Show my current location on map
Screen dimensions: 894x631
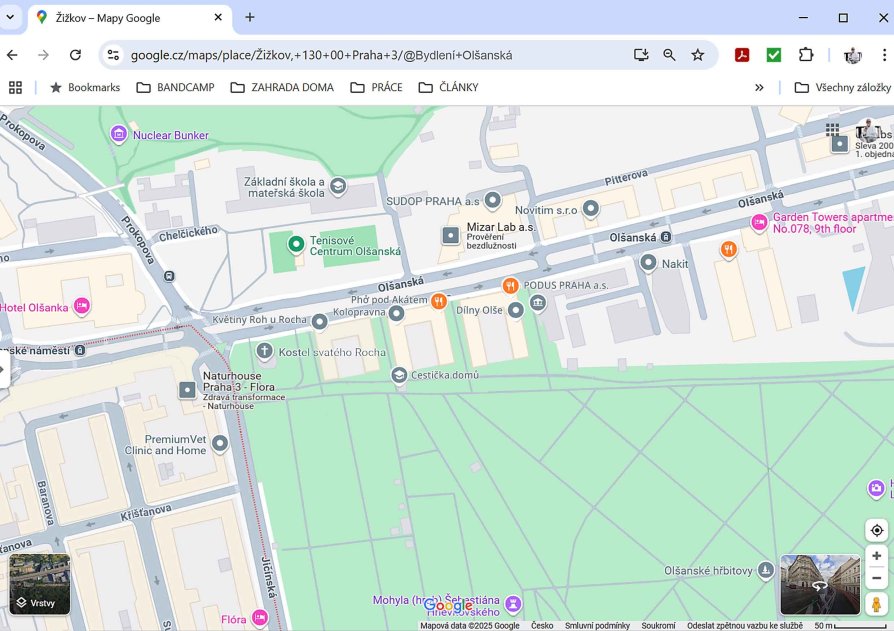[x=877, y=531]
